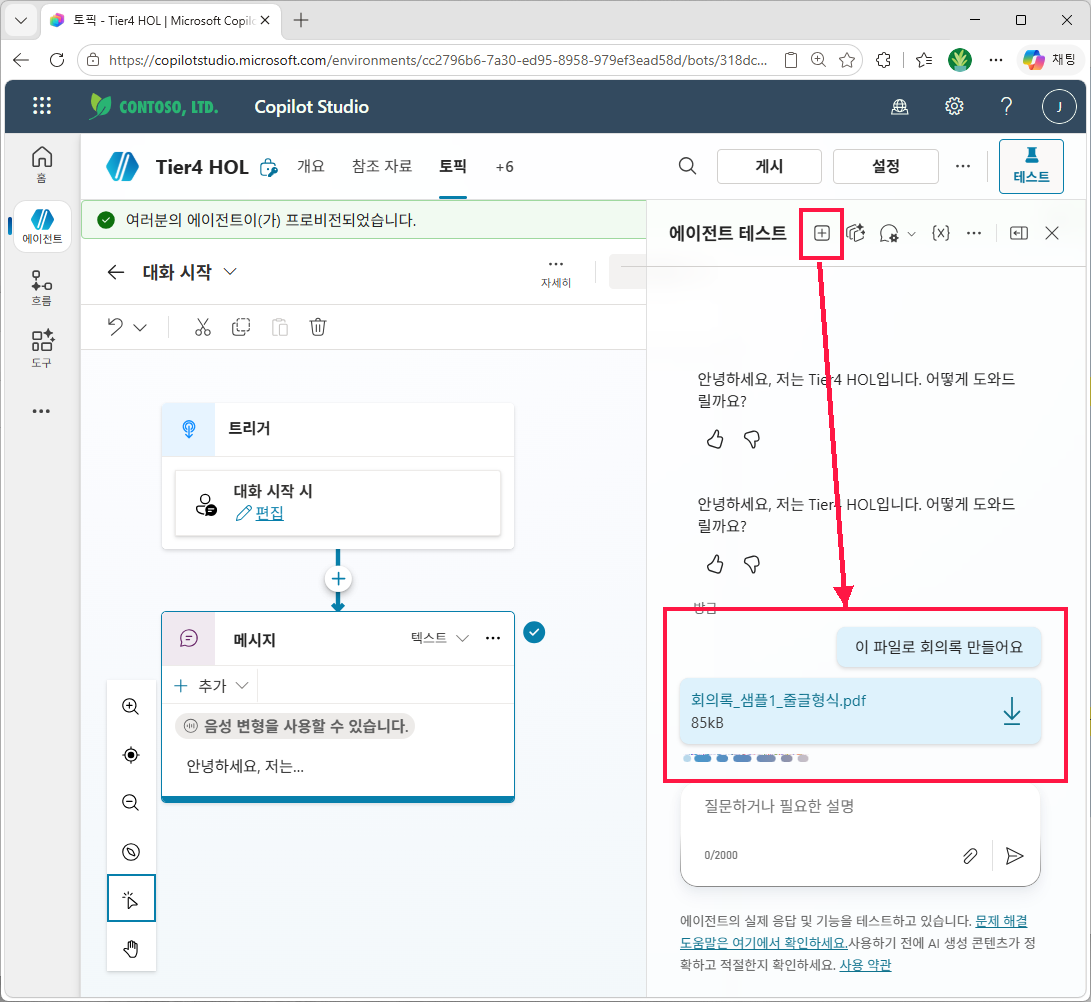This screenshot has height=1002, width=1091.
Task: Add a node with the plus connector
Action: coord(338,579)
